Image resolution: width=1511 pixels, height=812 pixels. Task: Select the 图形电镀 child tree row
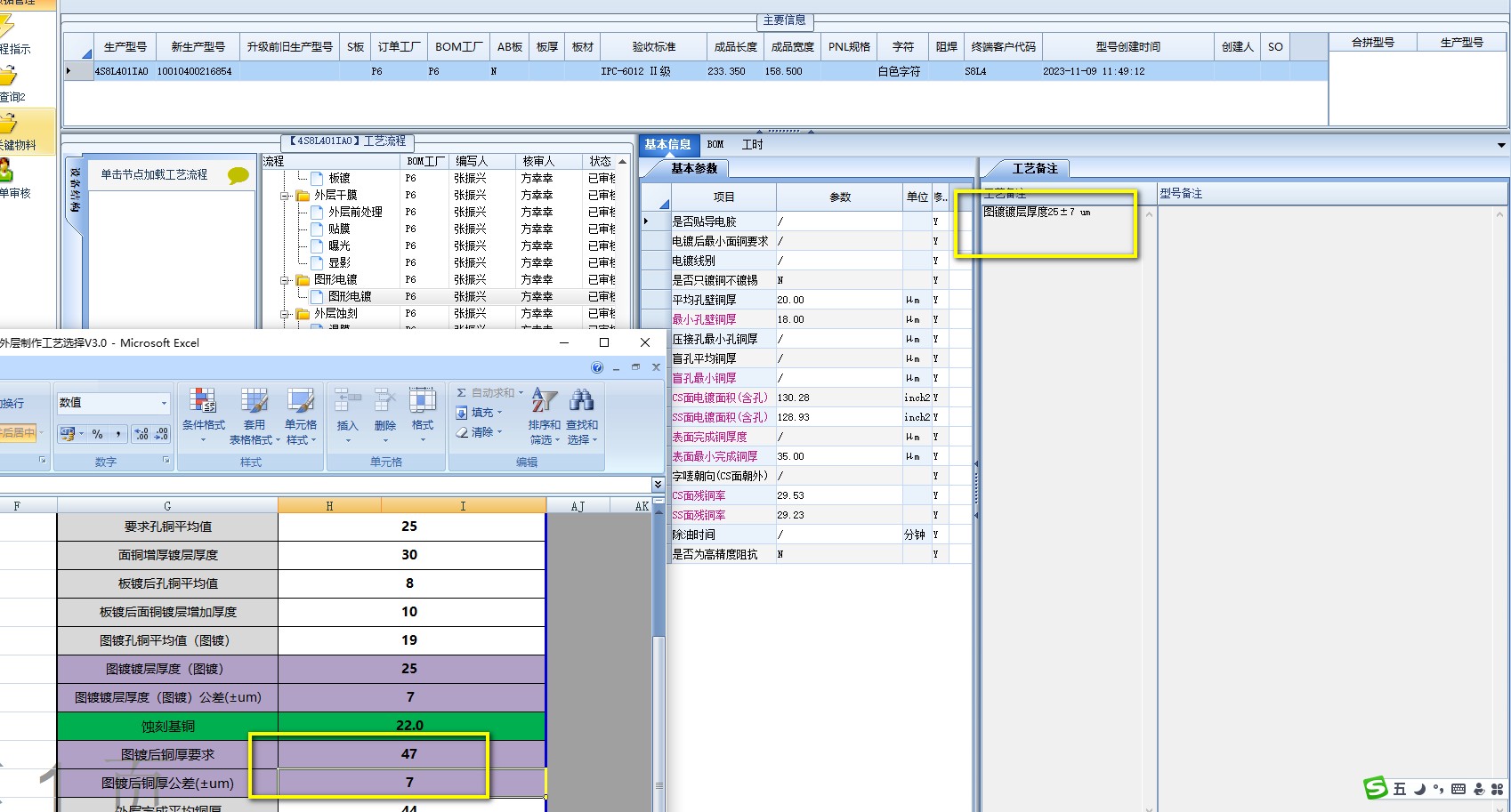(350, 296)
